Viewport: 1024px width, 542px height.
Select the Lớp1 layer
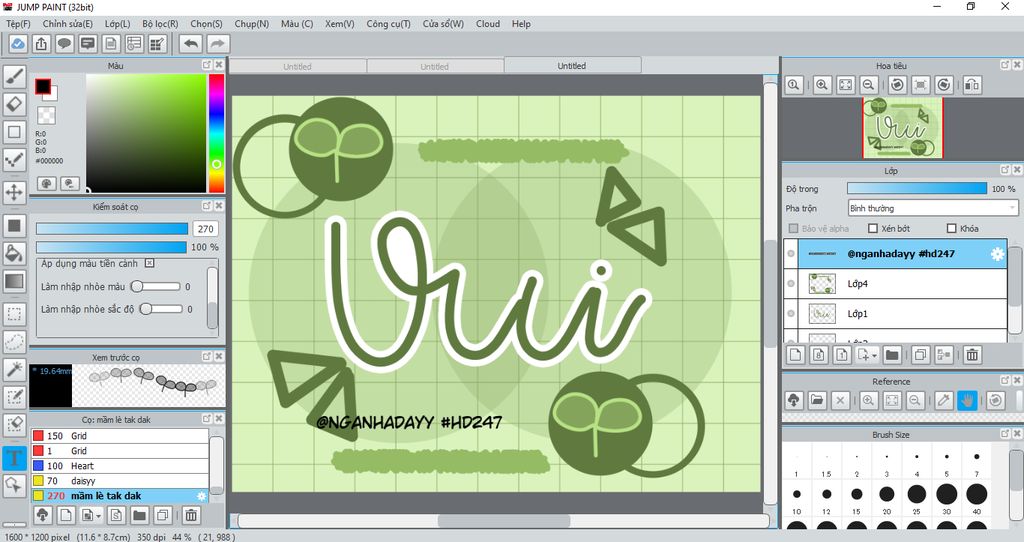[895, 313]
